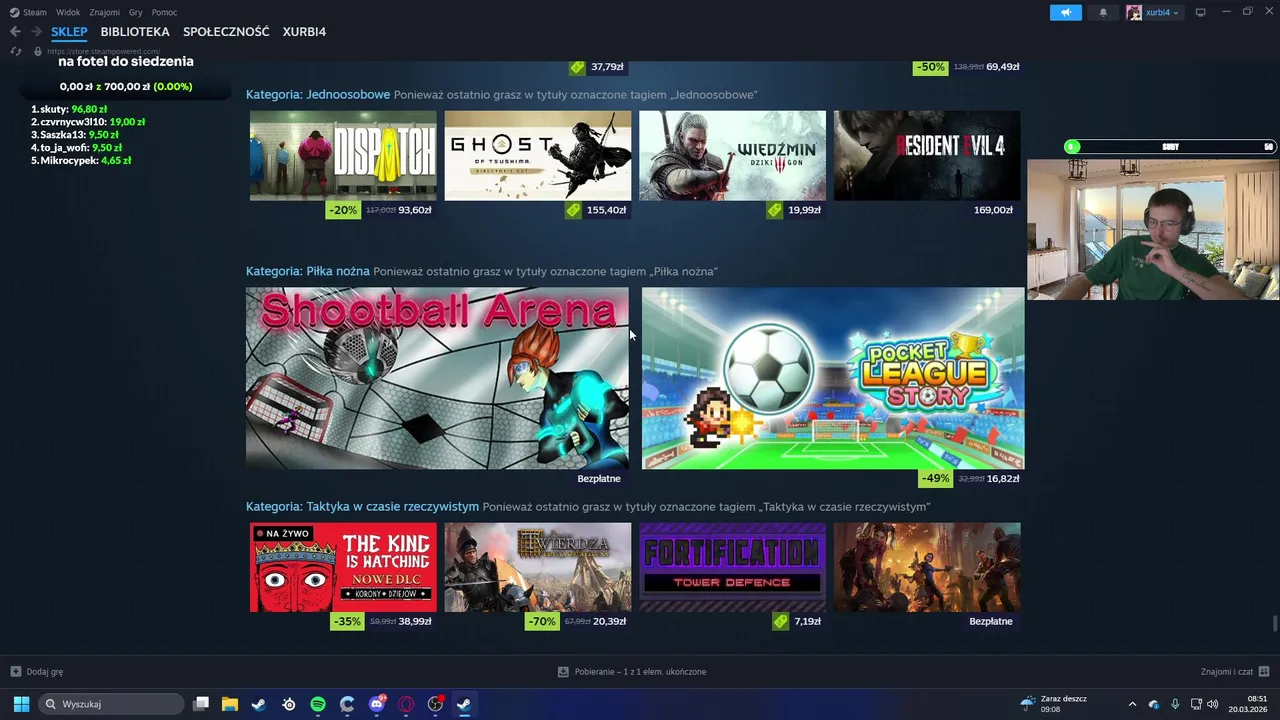Open the Wiedźmin 3 Dziki Gon capsule
The width and height of the screenshot is (1280, 720).
click(733, 155)
